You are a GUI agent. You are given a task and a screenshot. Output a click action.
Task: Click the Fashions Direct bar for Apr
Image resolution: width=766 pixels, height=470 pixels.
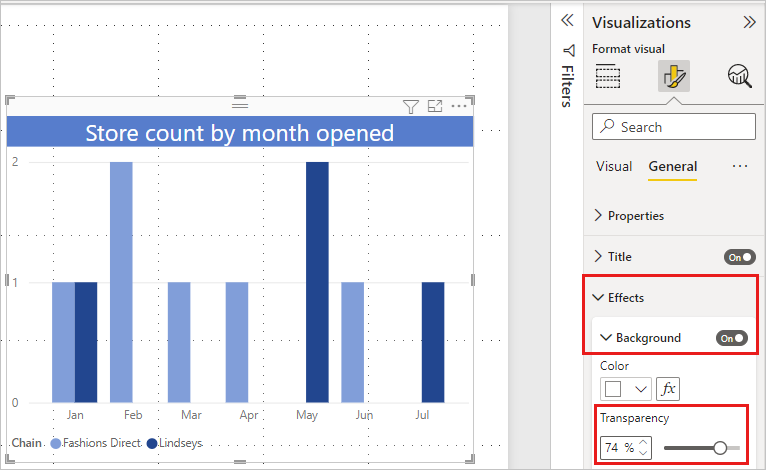point(237,342)
